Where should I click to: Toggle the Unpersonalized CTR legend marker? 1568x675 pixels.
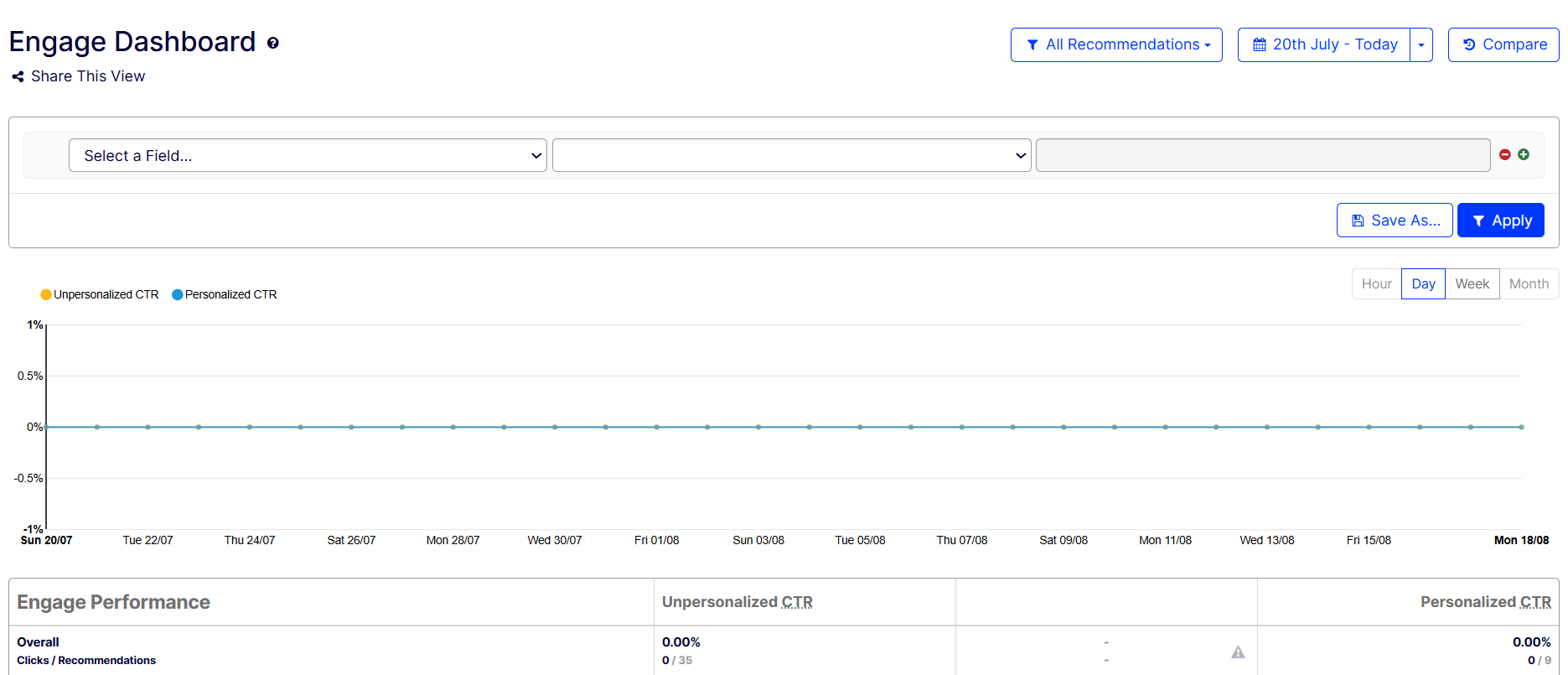point(46,294)
